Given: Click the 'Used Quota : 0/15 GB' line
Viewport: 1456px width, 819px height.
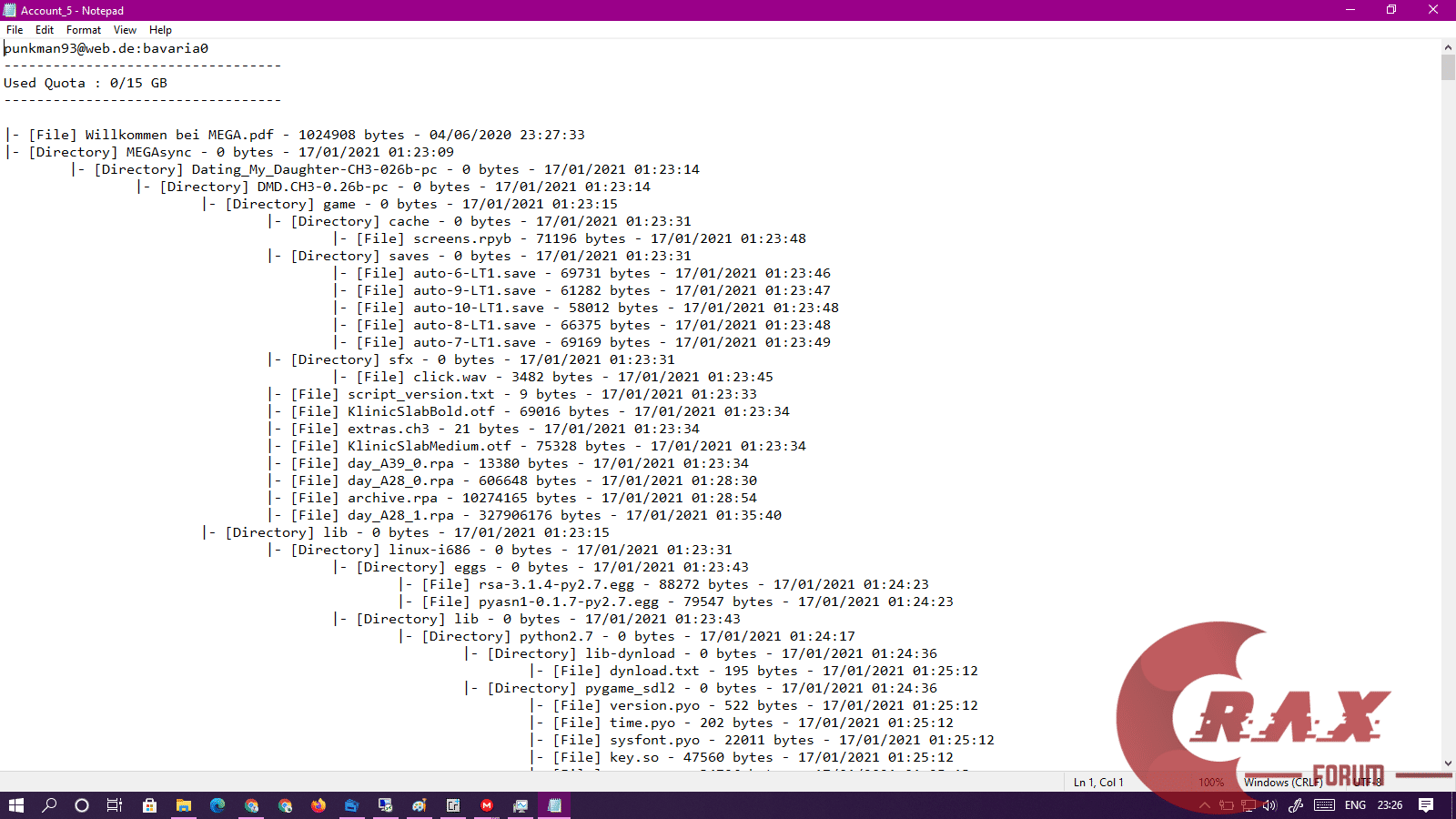Looking at the screenshot, I should [x=86, y=83].
